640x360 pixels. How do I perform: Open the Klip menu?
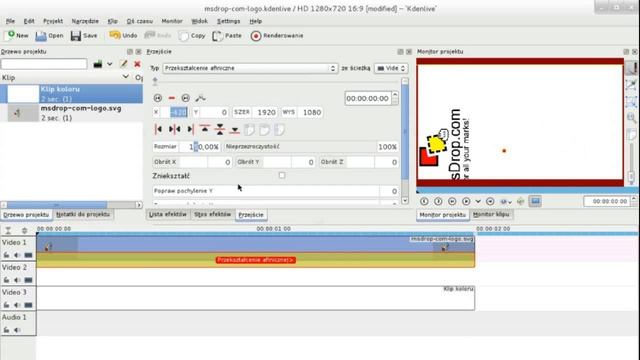113,21
